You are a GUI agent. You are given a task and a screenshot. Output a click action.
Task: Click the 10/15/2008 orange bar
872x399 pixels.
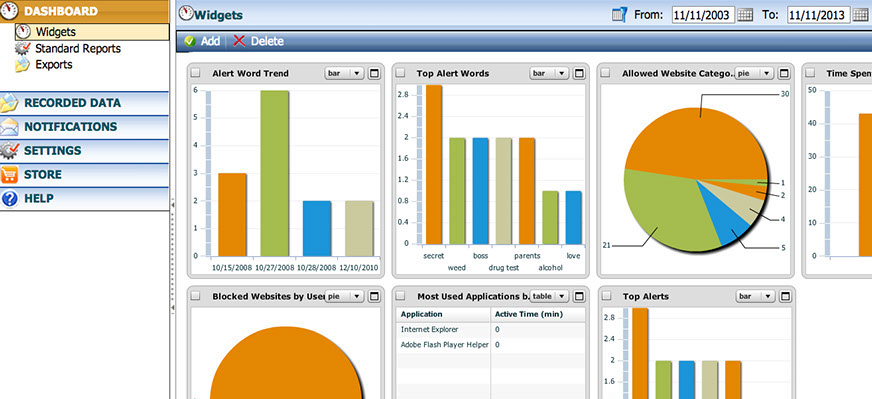232,215
